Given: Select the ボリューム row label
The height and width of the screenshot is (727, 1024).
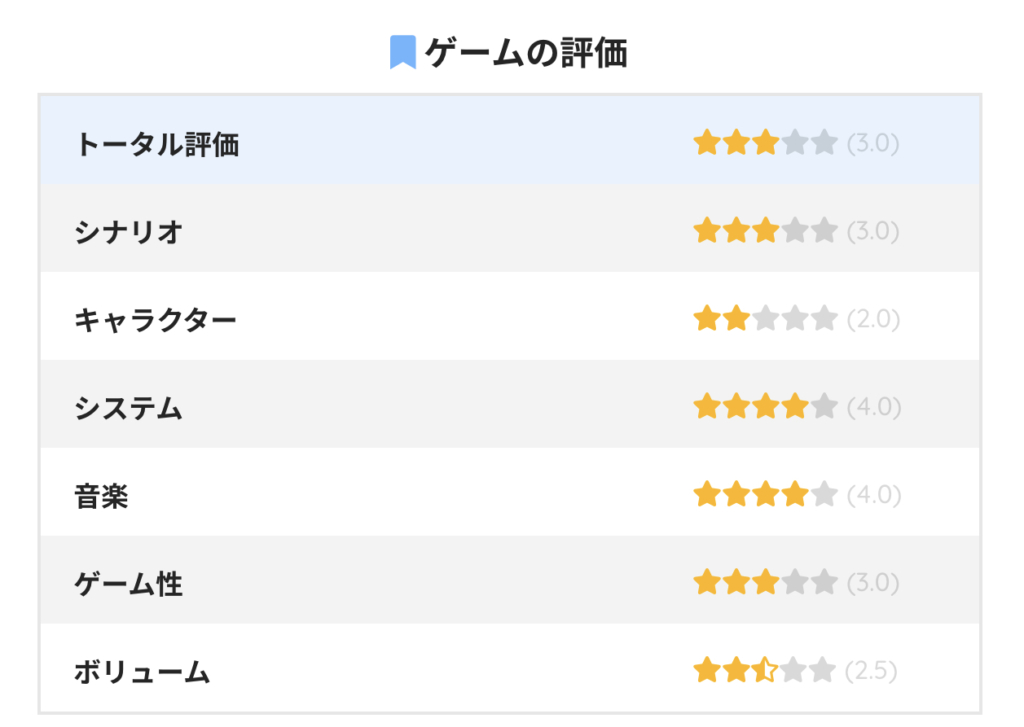Looking at the screenshot, I should coord(142,671).
